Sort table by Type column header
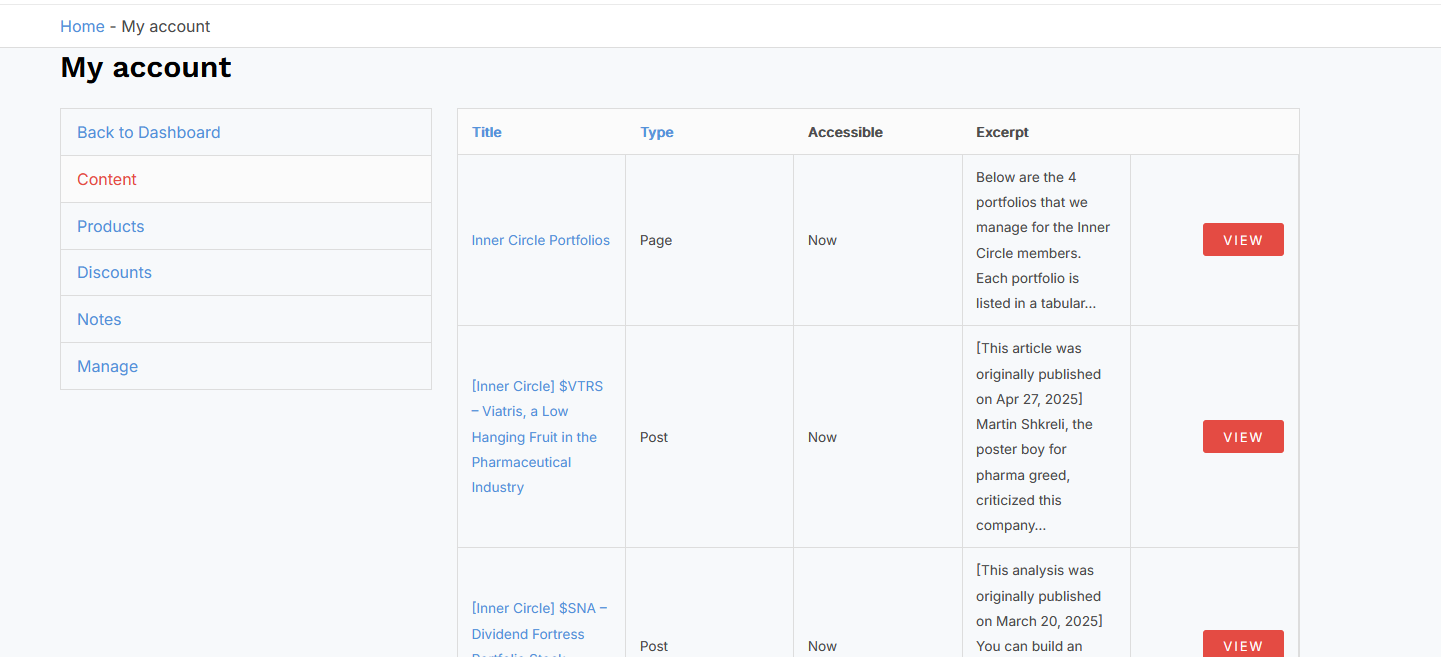This screenshot has height=657, width=1441. [x=657, y=132]
